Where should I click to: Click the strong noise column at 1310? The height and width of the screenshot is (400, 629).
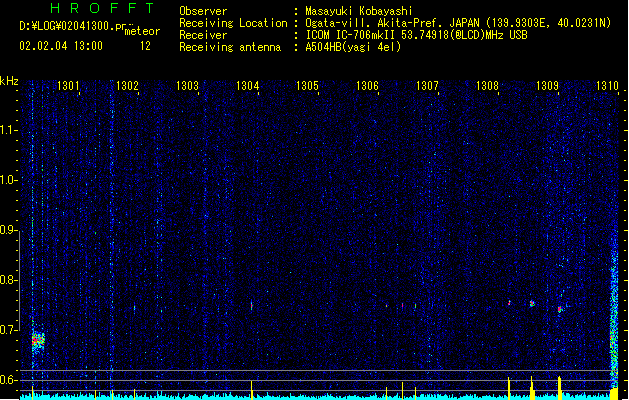[614, 321]
